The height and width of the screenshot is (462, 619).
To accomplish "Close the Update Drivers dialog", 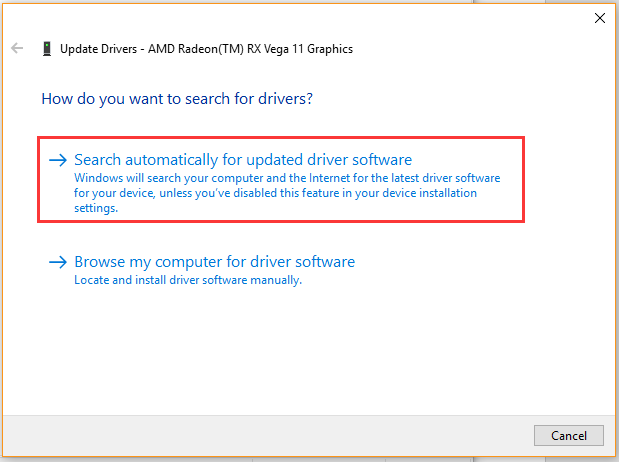I will tap(600, 18).
